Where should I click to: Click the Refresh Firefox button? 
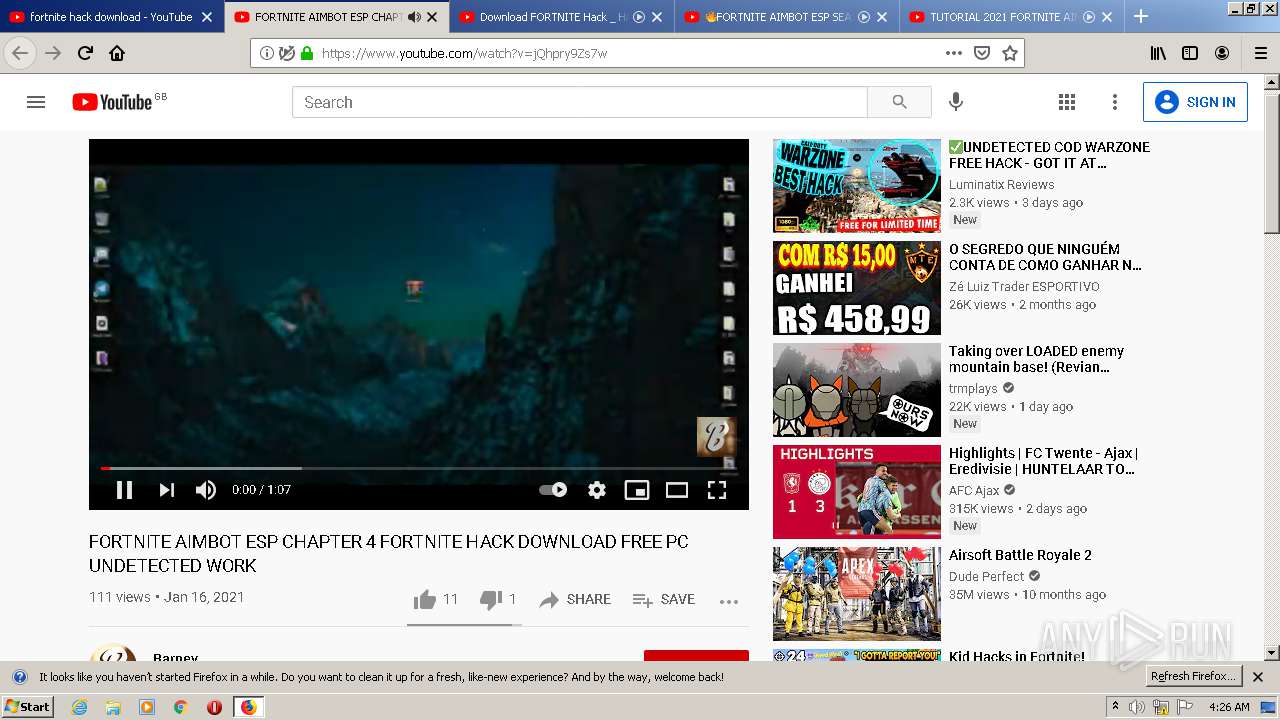[1193, 676]
